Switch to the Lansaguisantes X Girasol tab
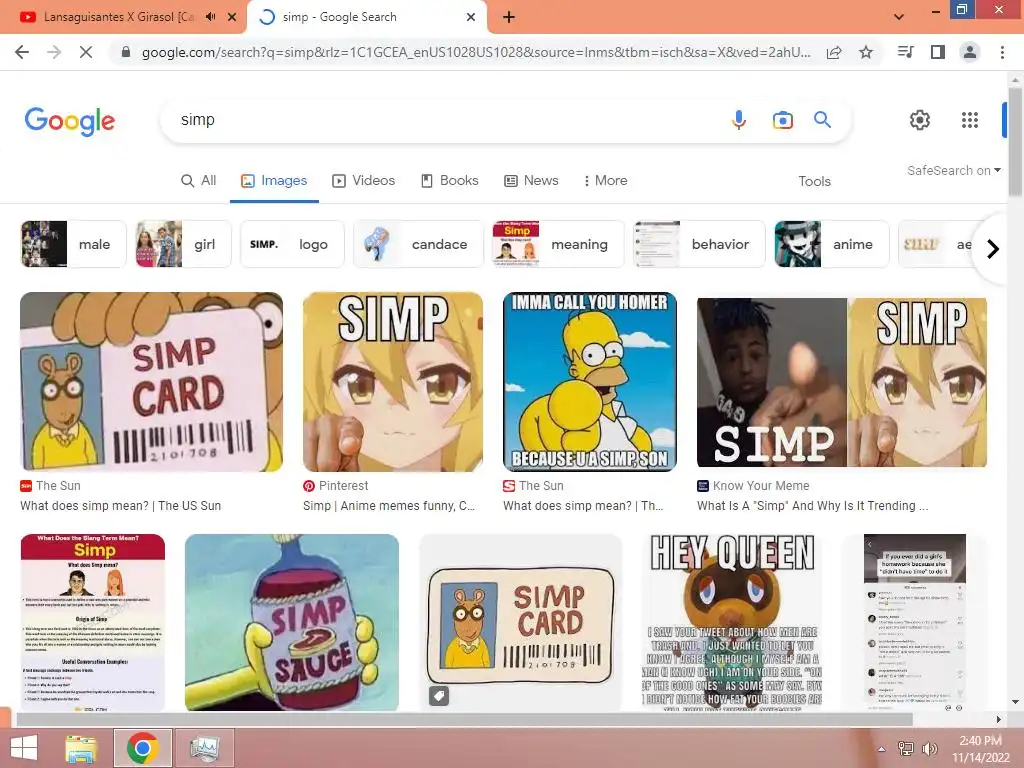 119,17
